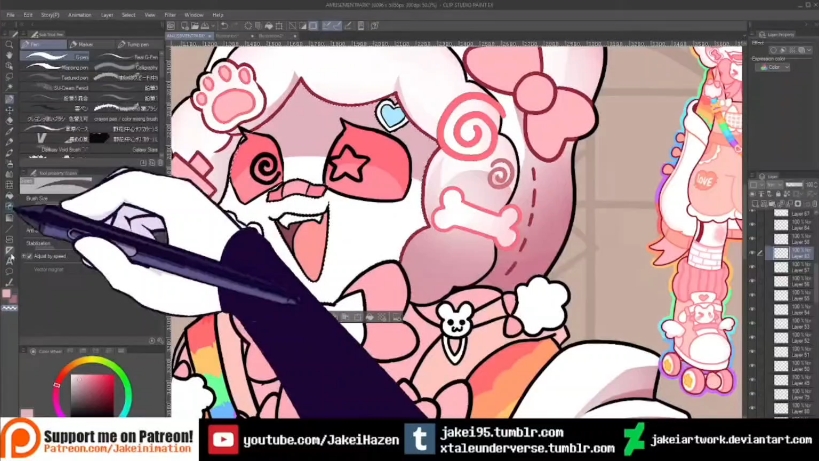Image resolution: width=819 pixels, height=461 pixels.
Task: Click the New document icon in command bar
Action: (184, 26)
